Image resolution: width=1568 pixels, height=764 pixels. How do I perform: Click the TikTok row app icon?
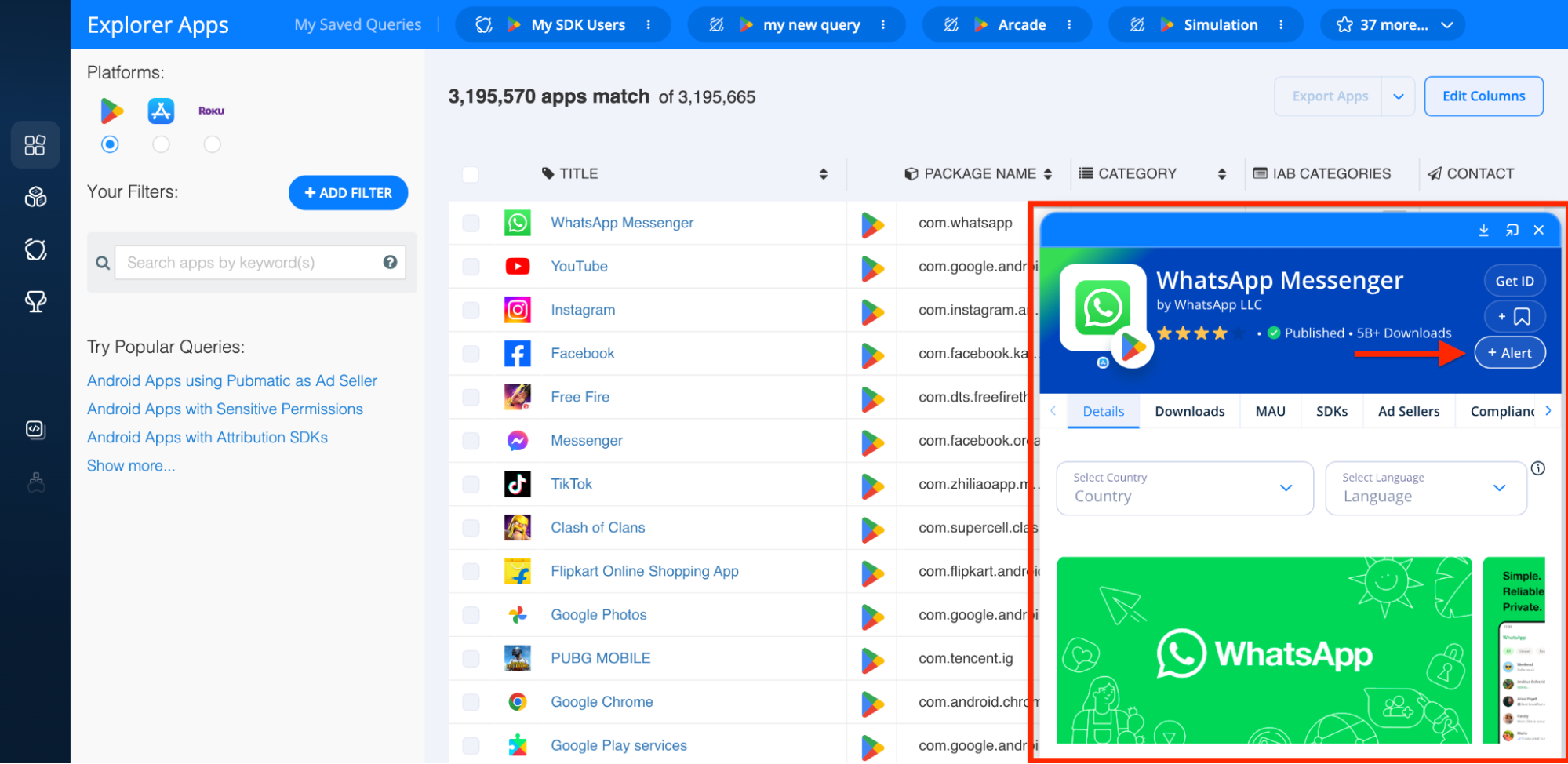pyautogui.click(x=518, y=484)
